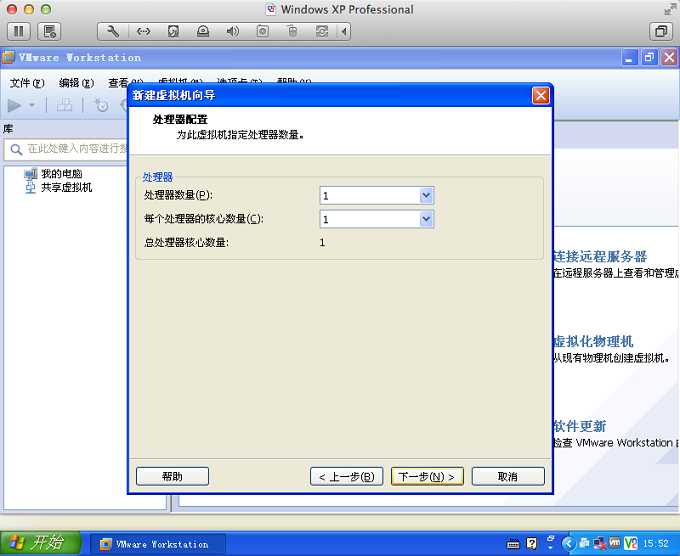Click the language bar options icon
The height and width of the screenshot is (556, 680).
(x=550, y=542)
